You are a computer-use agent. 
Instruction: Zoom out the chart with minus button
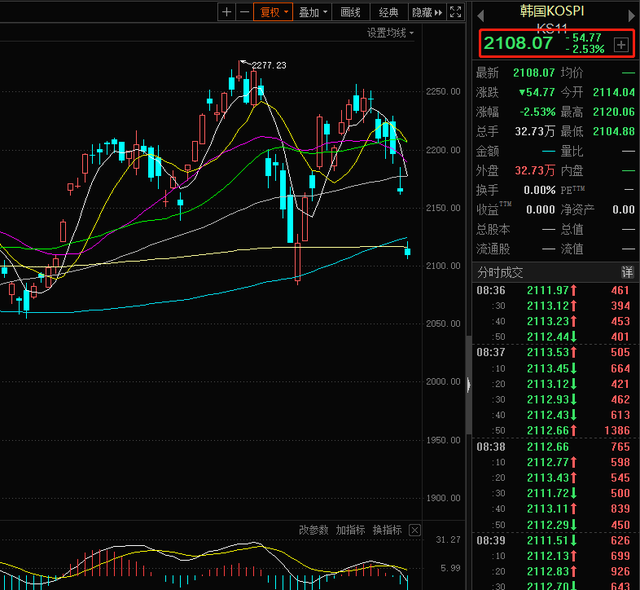pyautogui.click(x=243, y=12)
